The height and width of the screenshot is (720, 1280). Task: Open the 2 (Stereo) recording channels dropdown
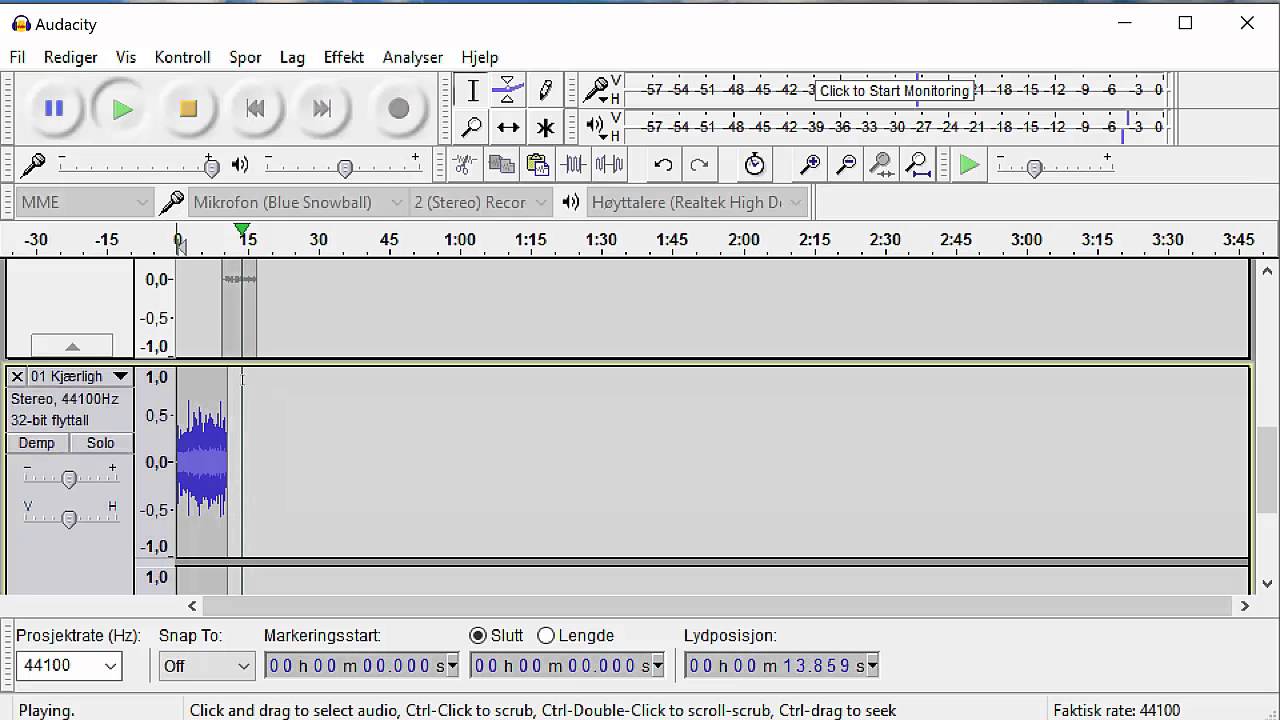coord(480,202)
